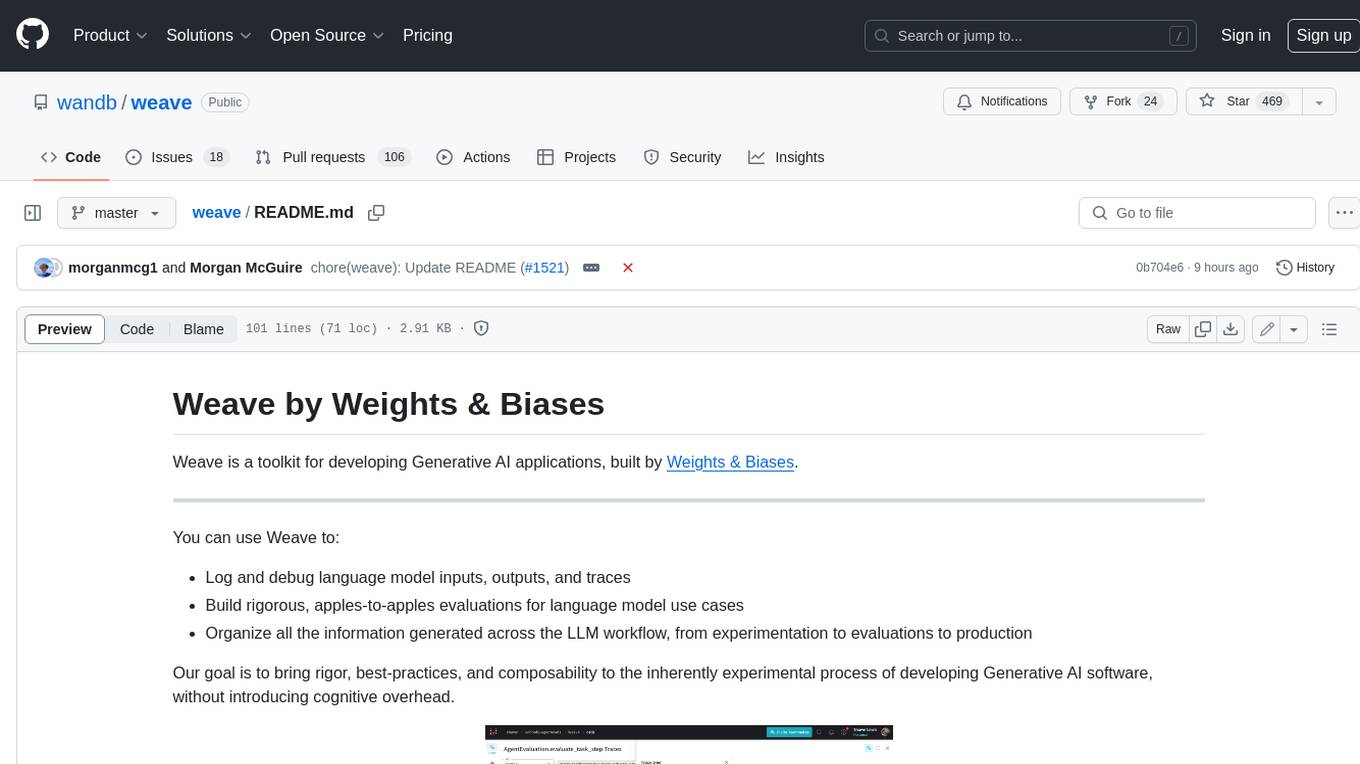The height and width of the screenshot is (764, 1360).
Task: Click the morganmcg1 avatar image
Action: (44, 268)
